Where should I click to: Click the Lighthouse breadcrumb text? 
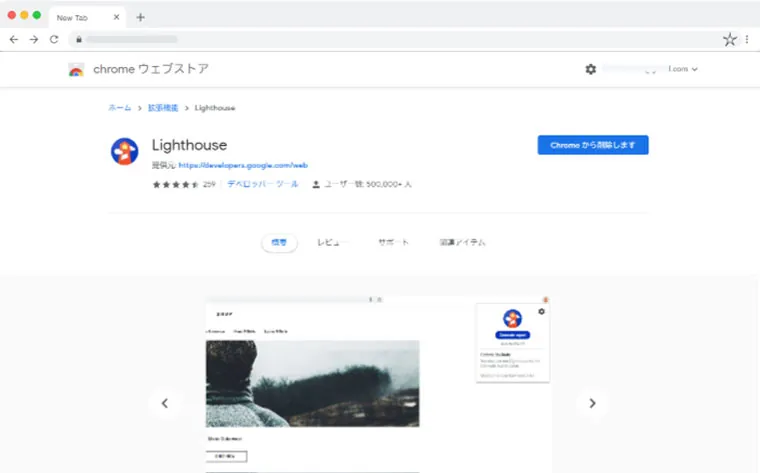(x=215, y=108)
